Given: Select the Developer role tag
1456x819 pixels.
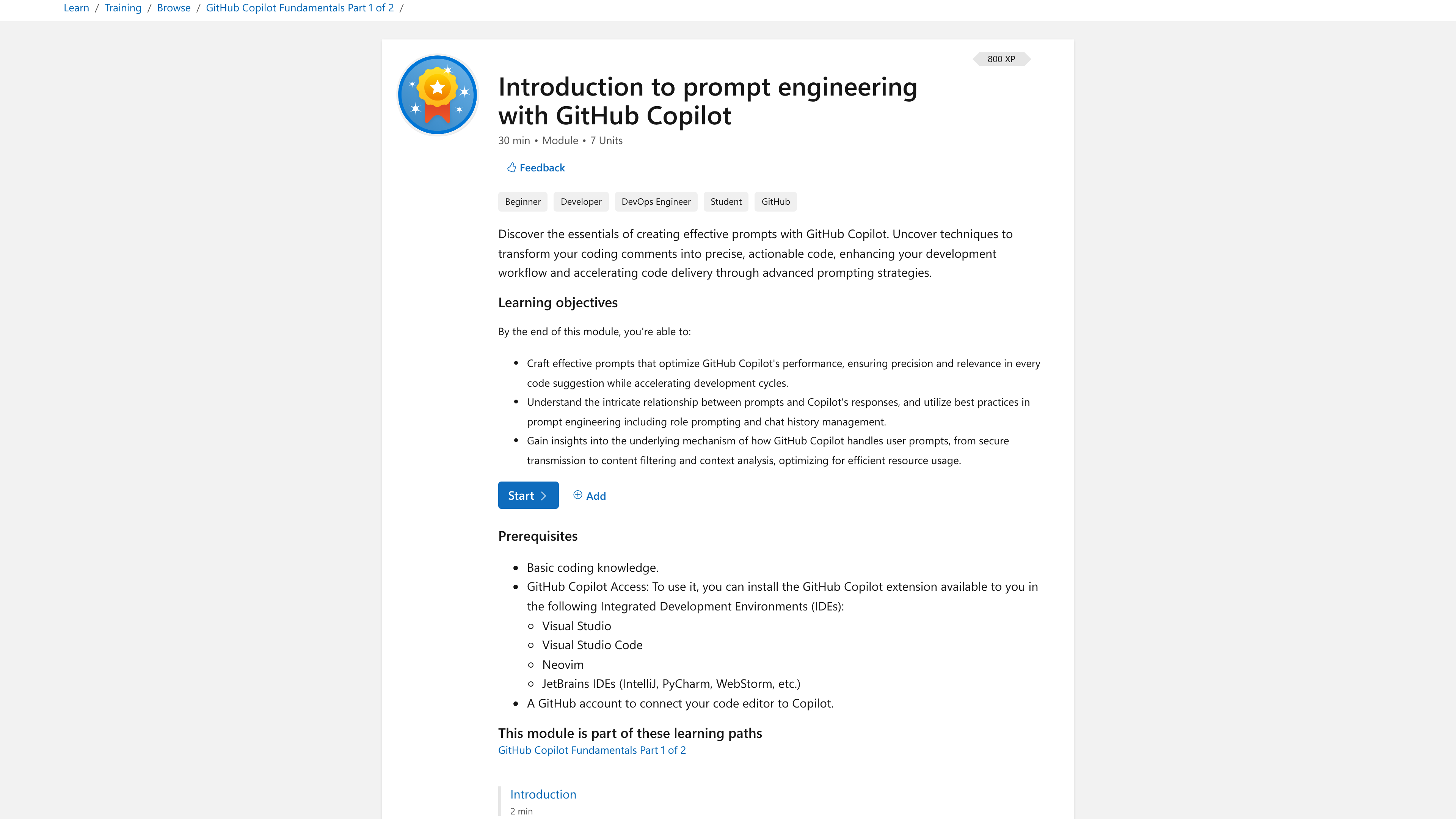Looking at the screenshot, I should [581, 201].
